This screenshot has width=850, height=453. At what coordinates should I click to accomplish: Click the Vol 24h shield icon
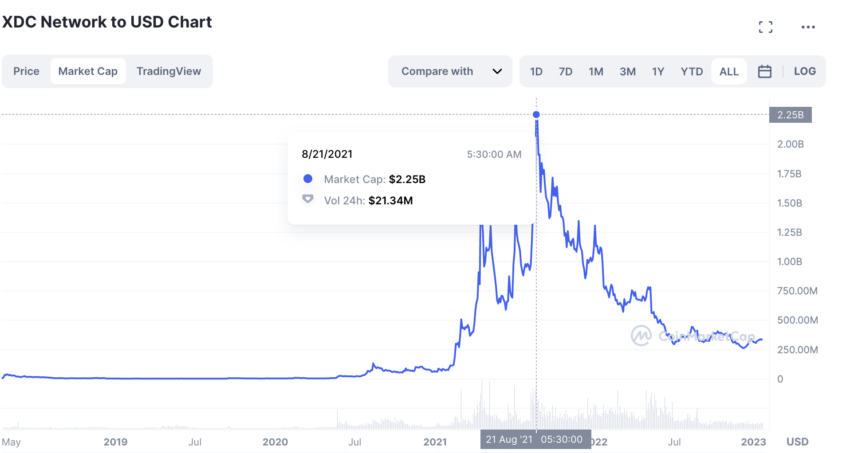click(x=308, y=199)
